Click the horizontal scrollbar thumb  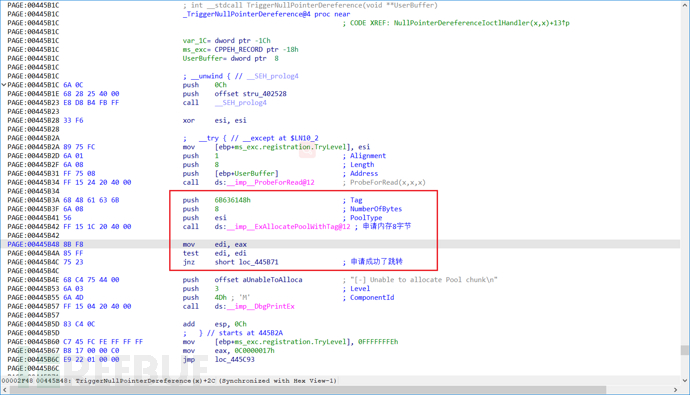point(308,390)
